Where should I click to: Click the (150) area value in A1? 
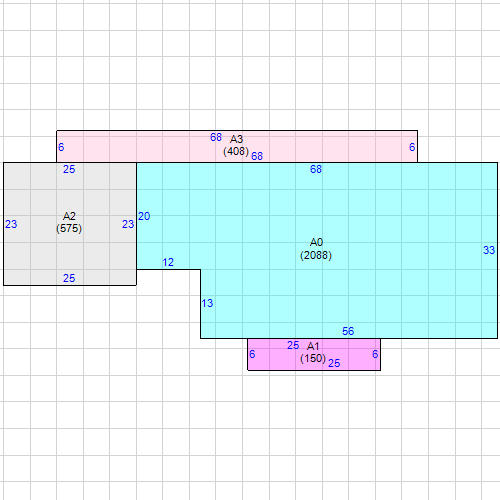click(313, 358)
